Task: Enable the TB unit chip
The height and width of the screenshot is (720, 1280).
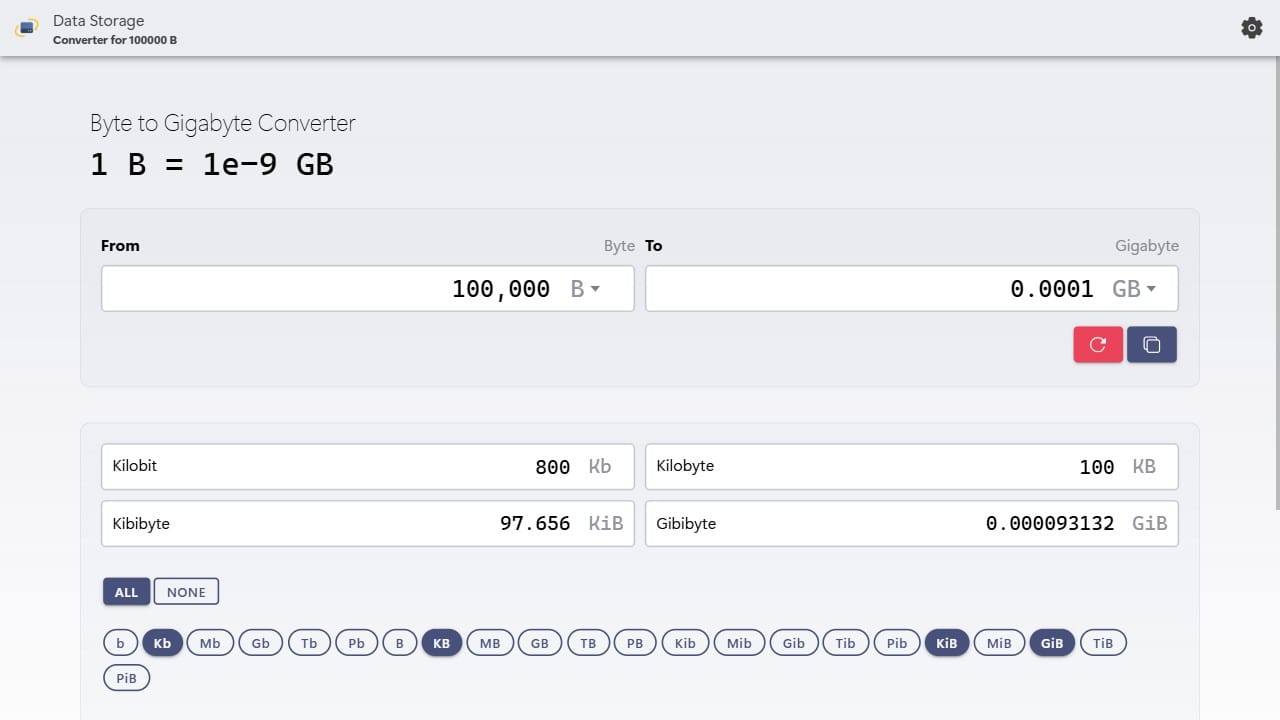Action: (x=587, y=642)
